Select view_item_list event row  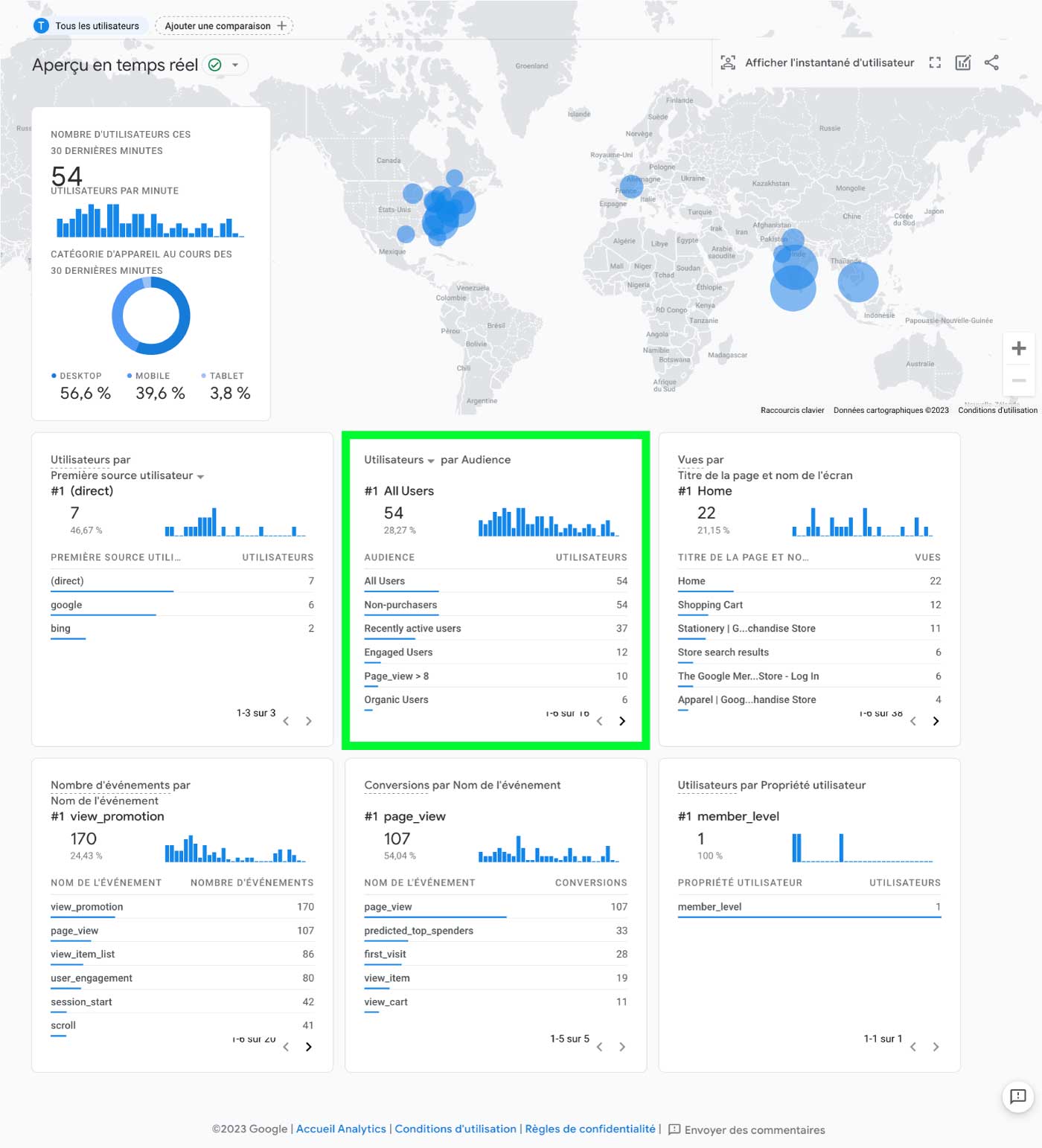click(182, 955)
